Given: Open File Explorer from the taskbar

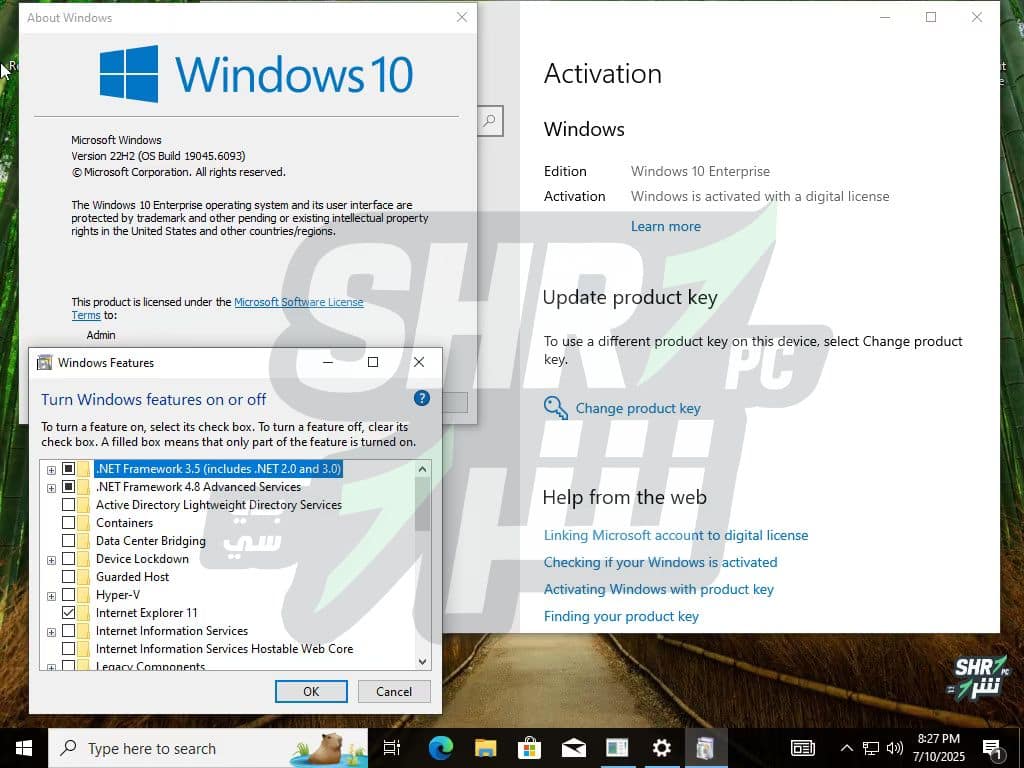Looking at the screenshot, I should click(485, 748).
